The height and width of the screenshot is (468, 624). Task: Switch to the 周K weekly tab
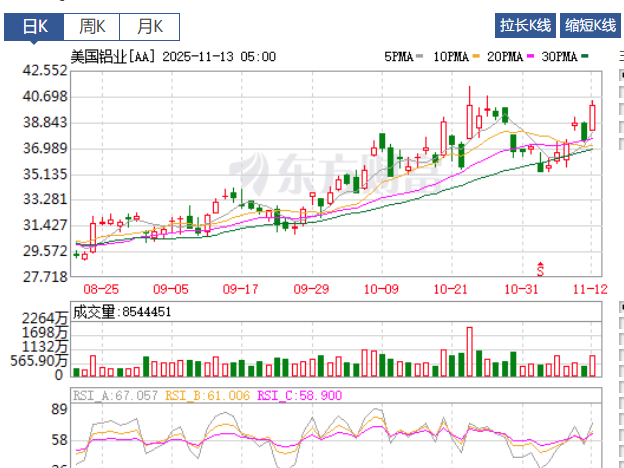click(92, 27)
